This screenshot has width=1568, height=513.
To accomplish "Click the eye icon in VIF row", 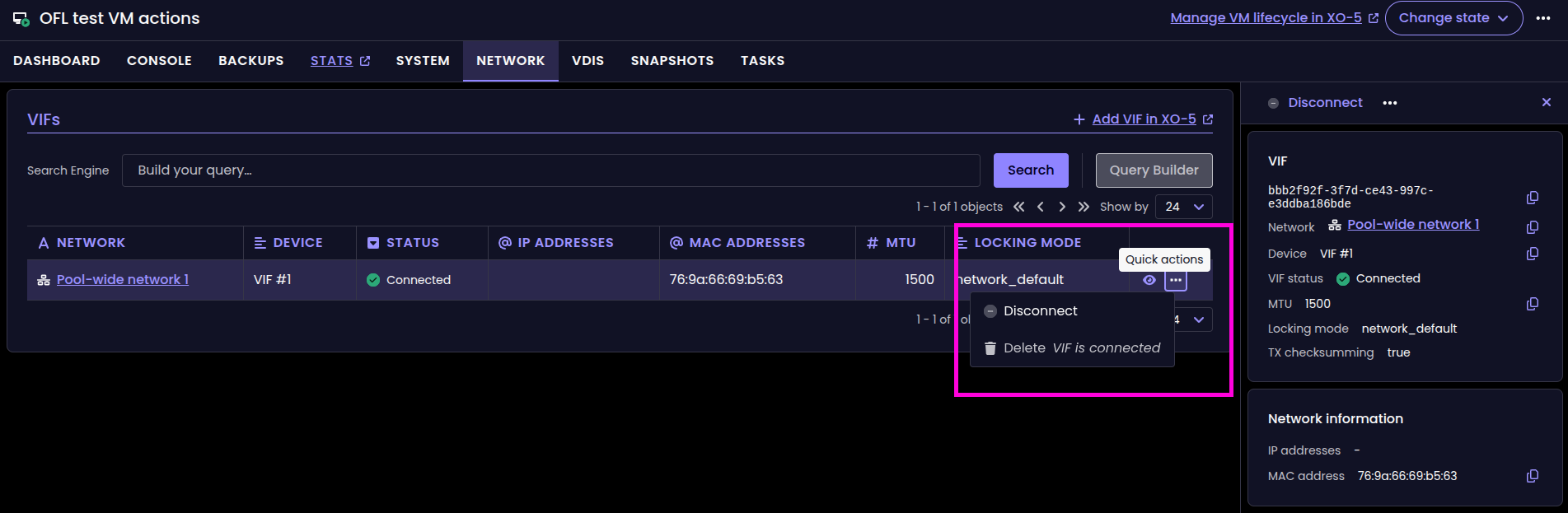I will pyautogui.click(x=1149, y=280).
